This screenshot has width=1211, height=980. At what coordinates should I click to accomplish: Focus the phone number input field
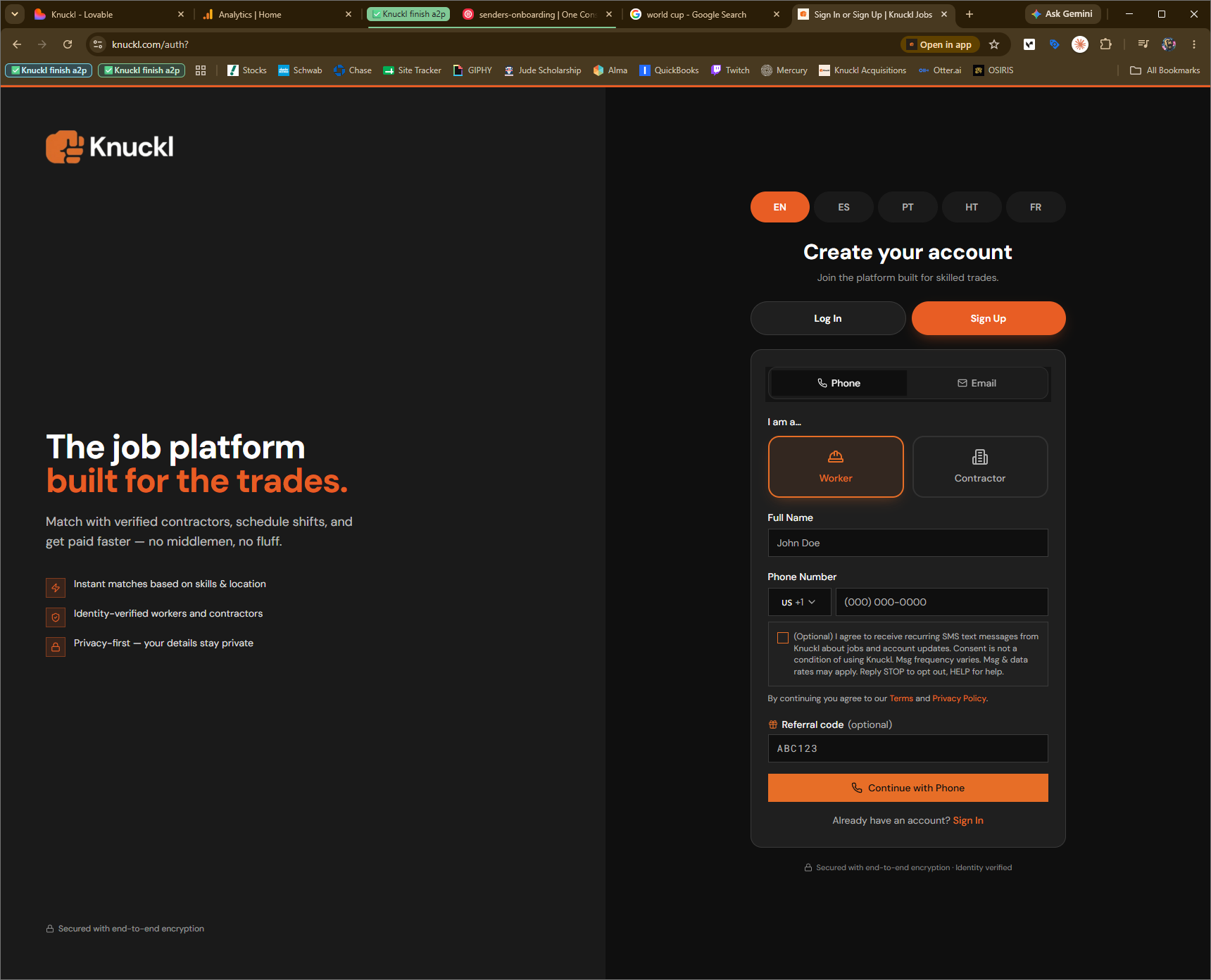[941, 602]
